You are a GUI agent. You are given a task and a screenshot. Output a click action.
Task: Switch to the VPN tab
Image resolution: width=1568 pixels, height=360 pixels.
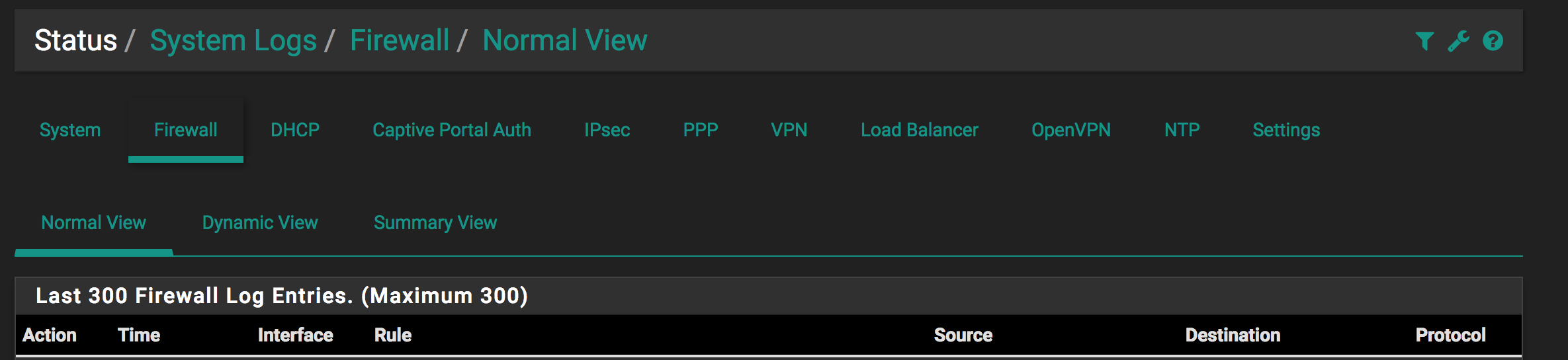(789, 130)
